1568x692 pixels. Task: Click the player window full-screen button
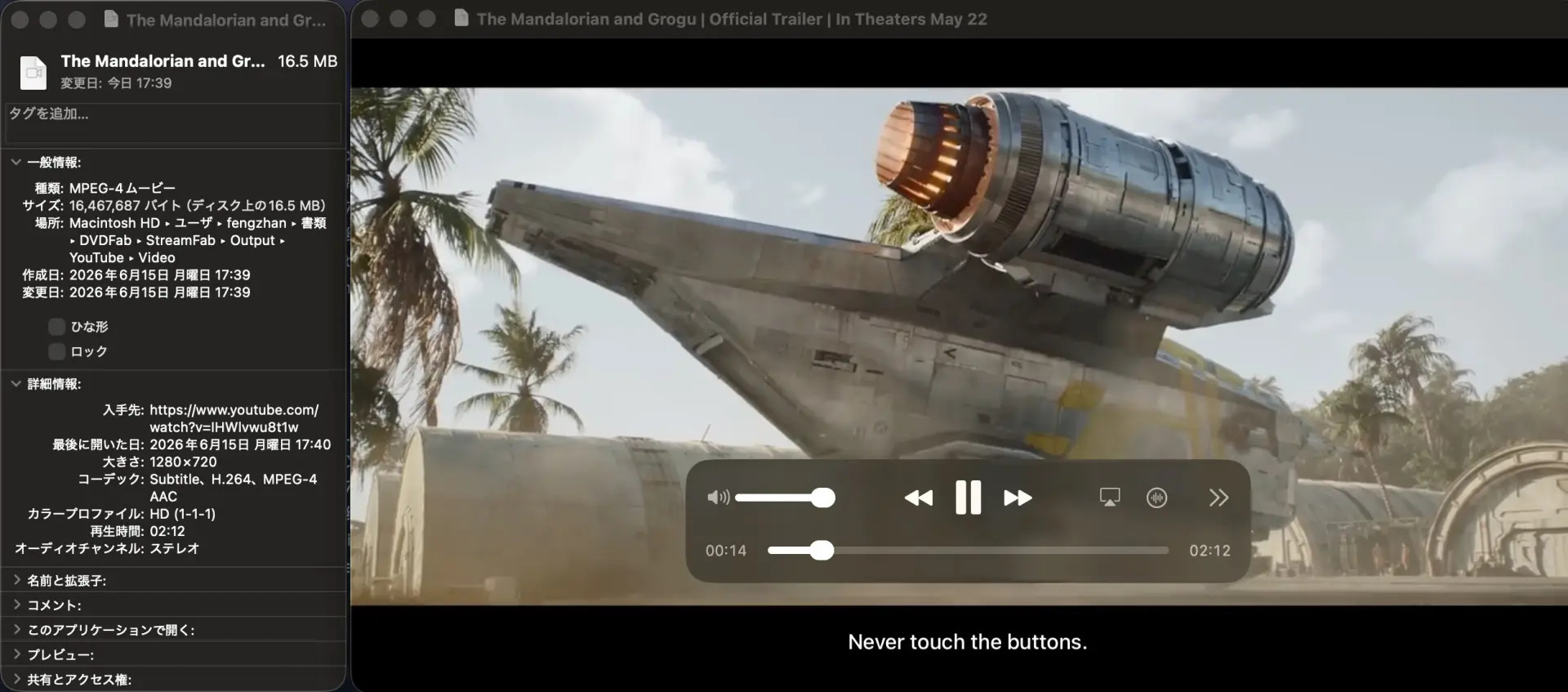pyautogui.click(x=426, y=19)
